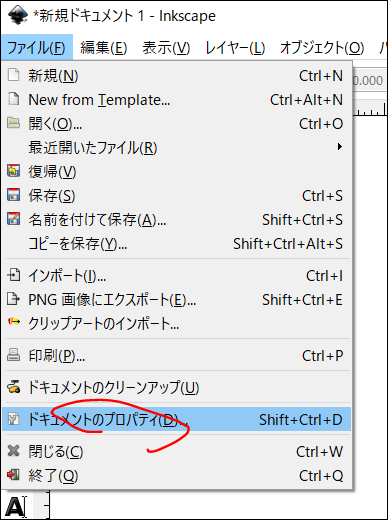Click the Save (保存) floppy icon
The width and height of the screenshot is (388, 520).
[13, 195]
